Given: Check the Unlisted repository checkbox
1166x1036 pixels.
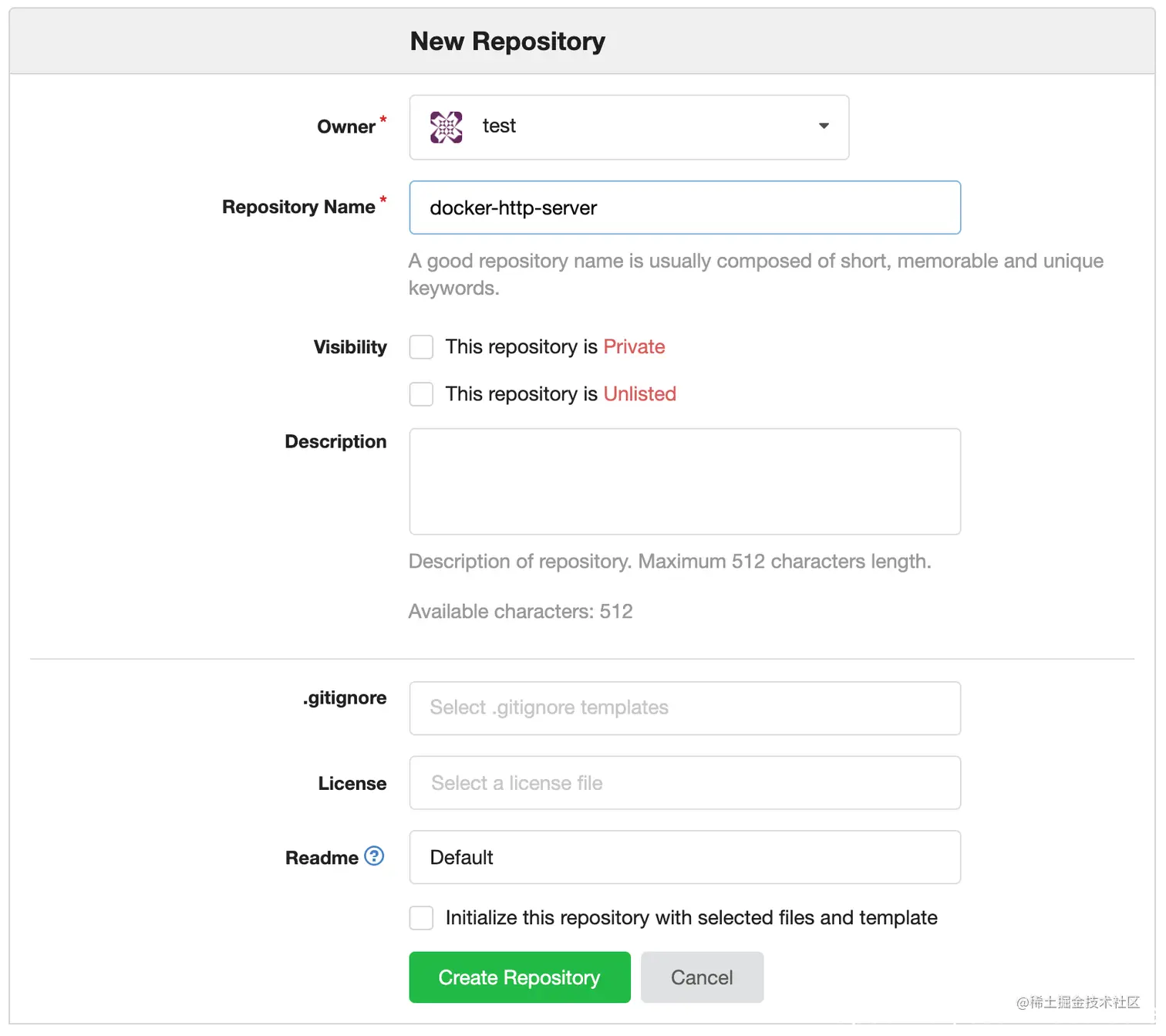Looking at the screenshot, I should 421,394.
